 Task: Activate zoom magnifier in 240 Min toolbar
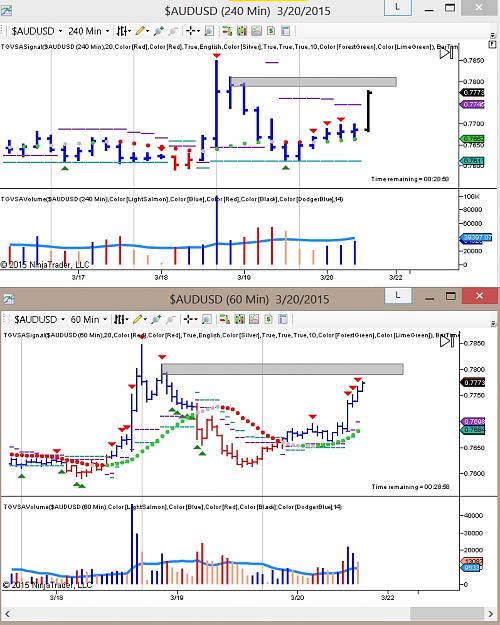click(209, 31)
